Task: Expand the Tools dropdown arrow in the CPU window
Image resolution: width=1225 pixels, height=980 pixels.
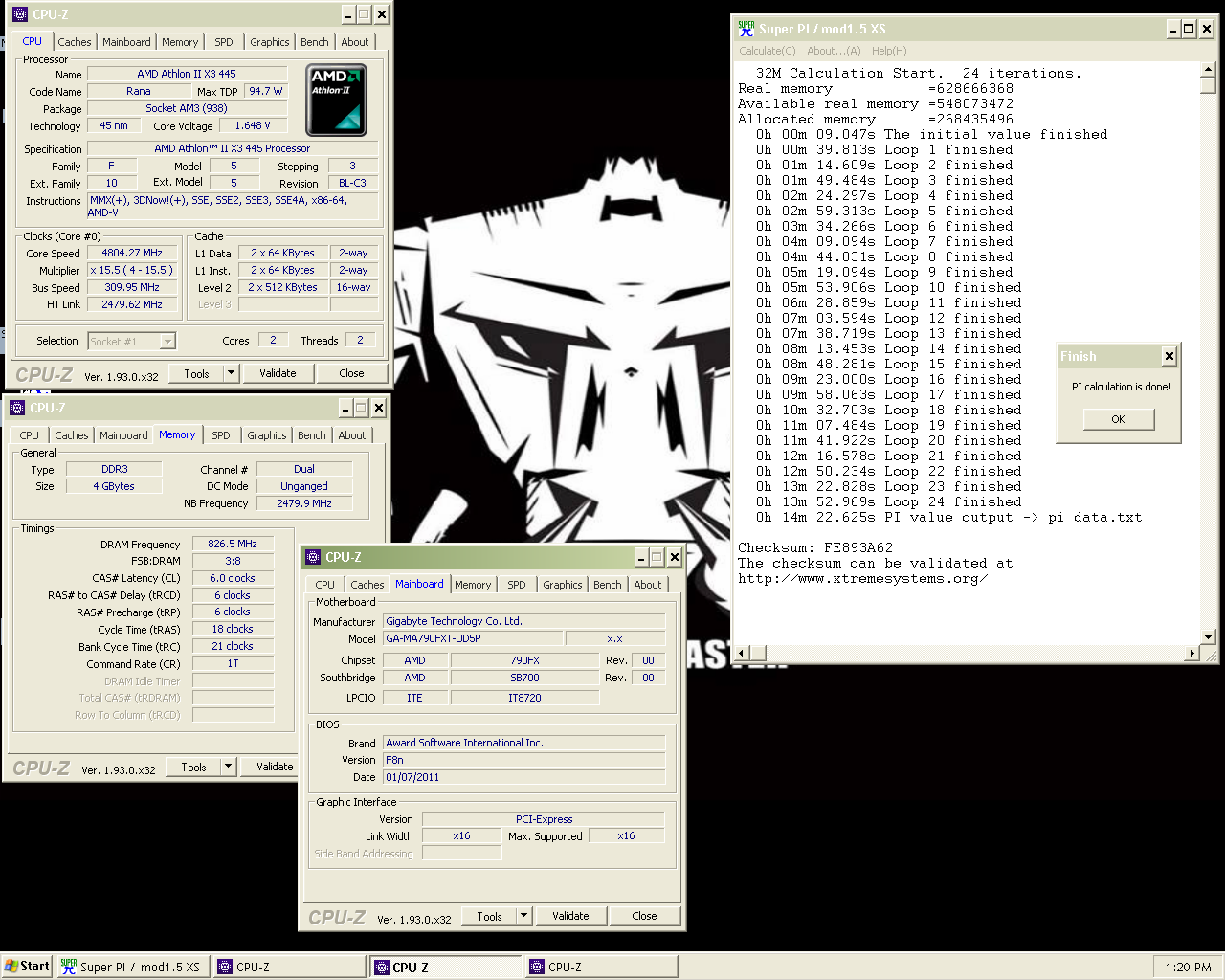Action: point(231,373)
